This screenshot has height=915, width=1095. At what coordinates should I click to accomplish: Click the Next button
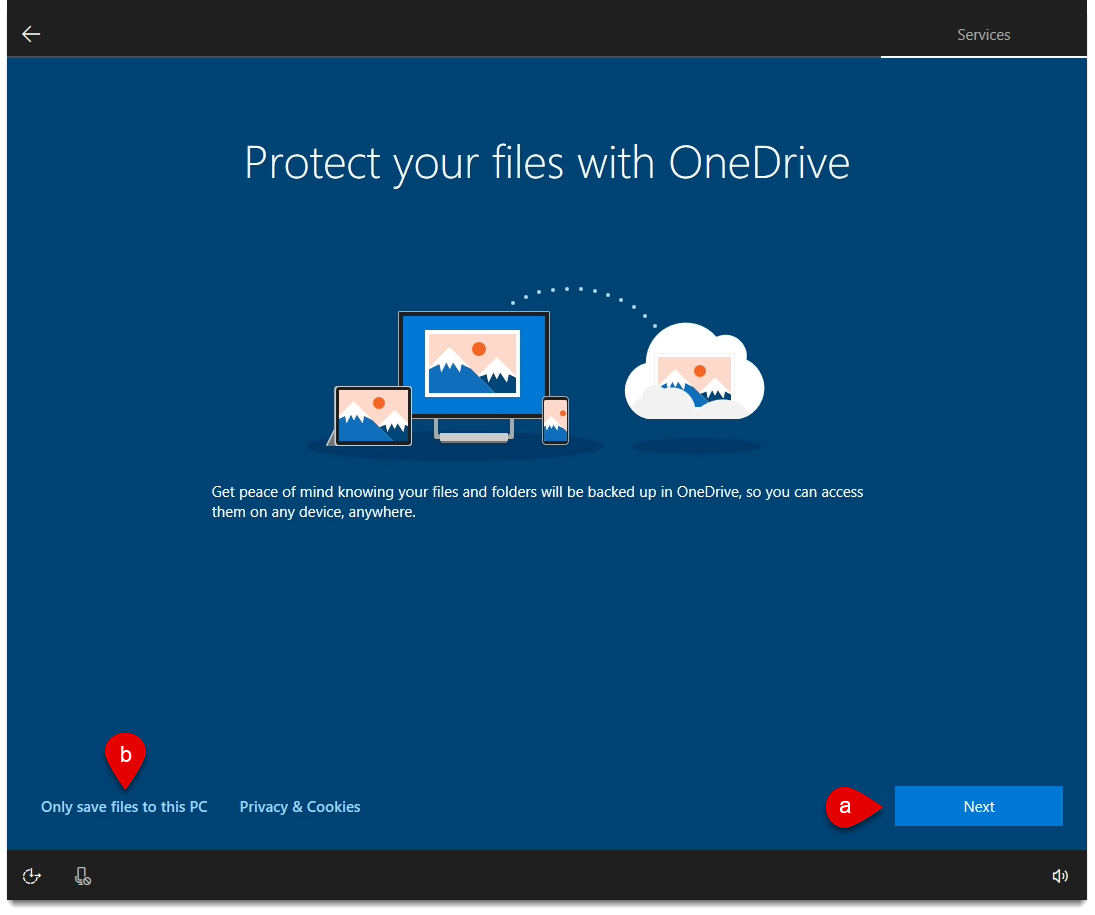pyautogui.click(x=978, y=806)
